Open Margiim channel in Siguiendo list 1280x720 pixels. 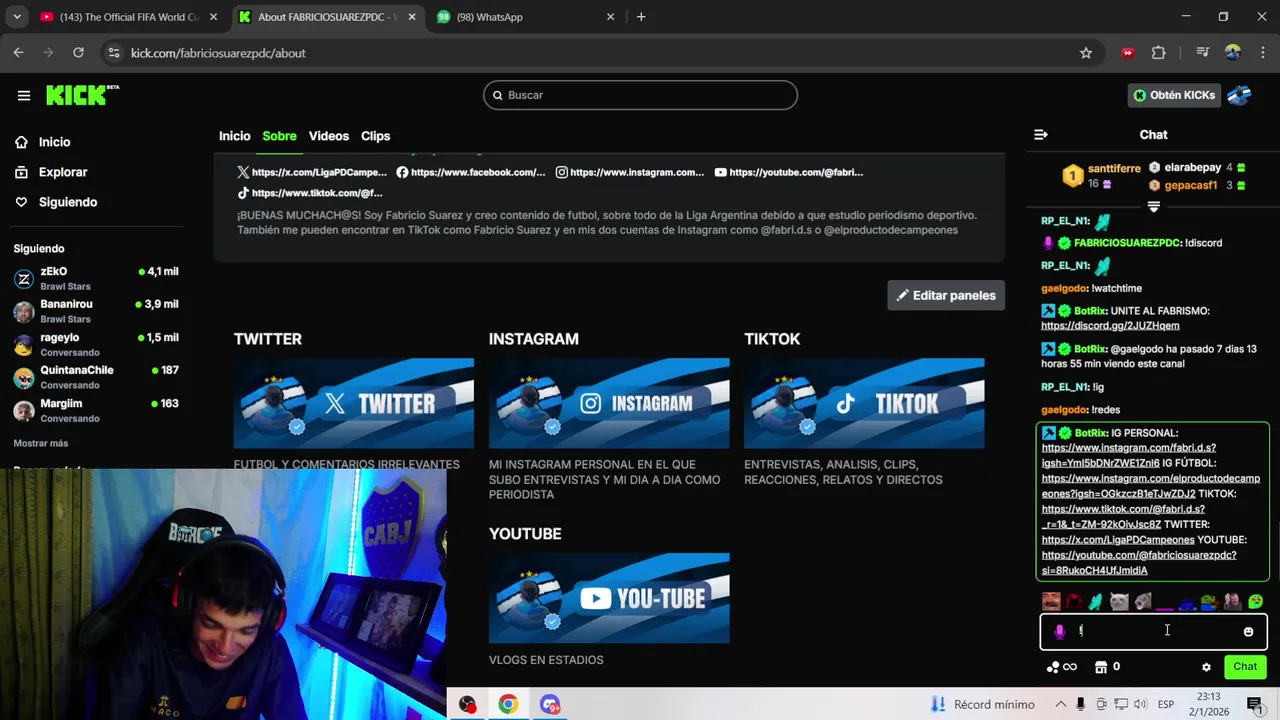[x=96, y=410]
